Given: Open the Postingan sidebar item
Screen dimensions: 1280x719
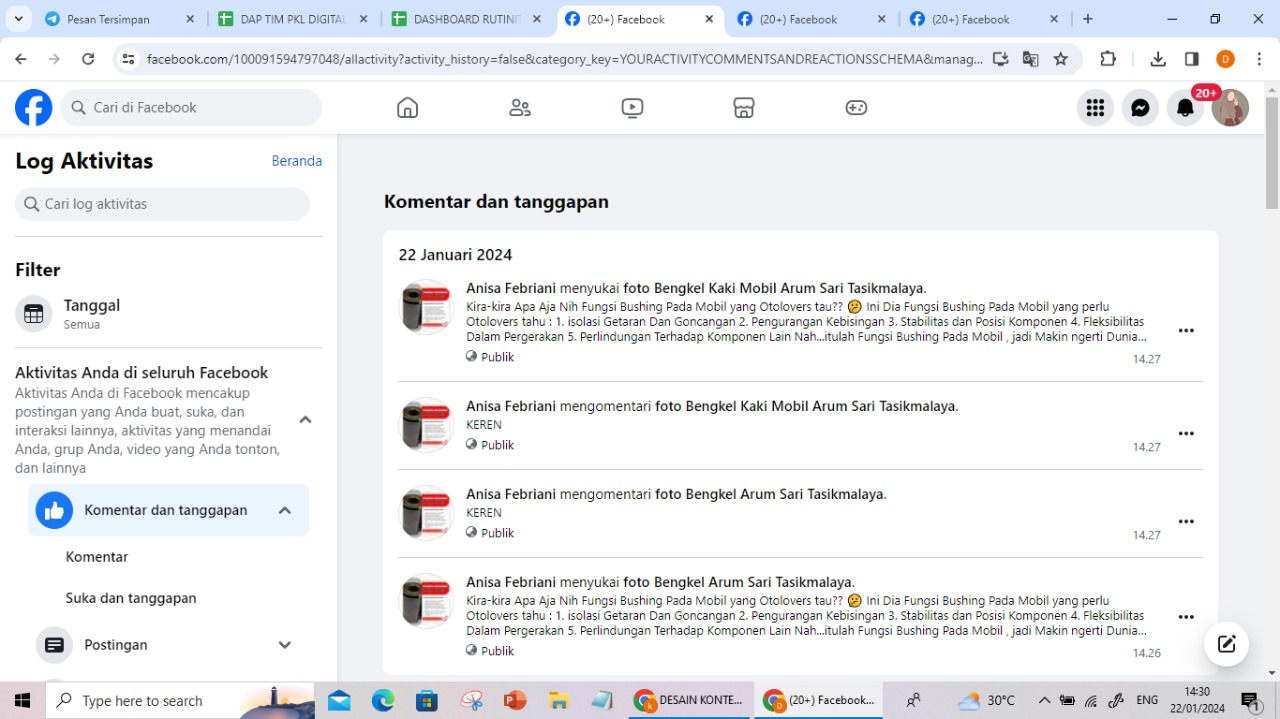Looking at the screenshot, I should coord(168,645).
